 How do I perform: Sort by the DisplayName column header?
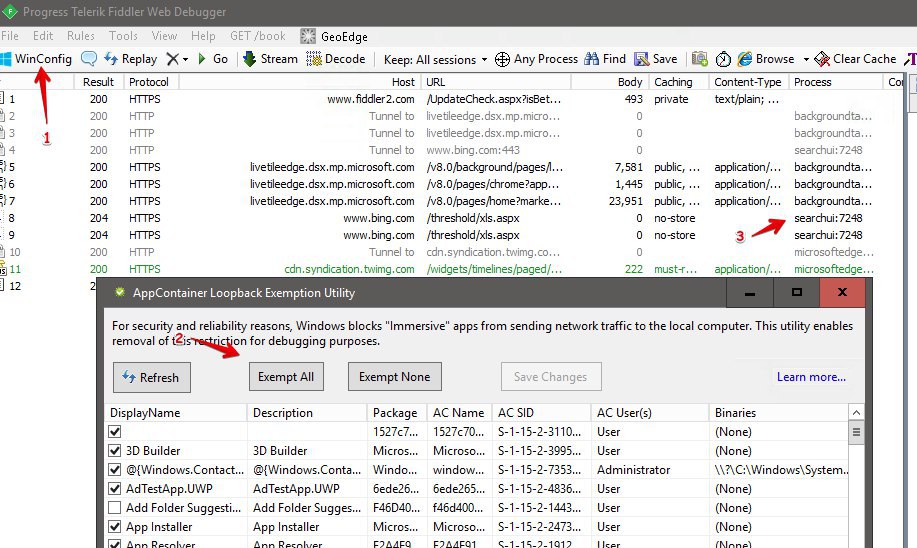(x=176, y=413)
